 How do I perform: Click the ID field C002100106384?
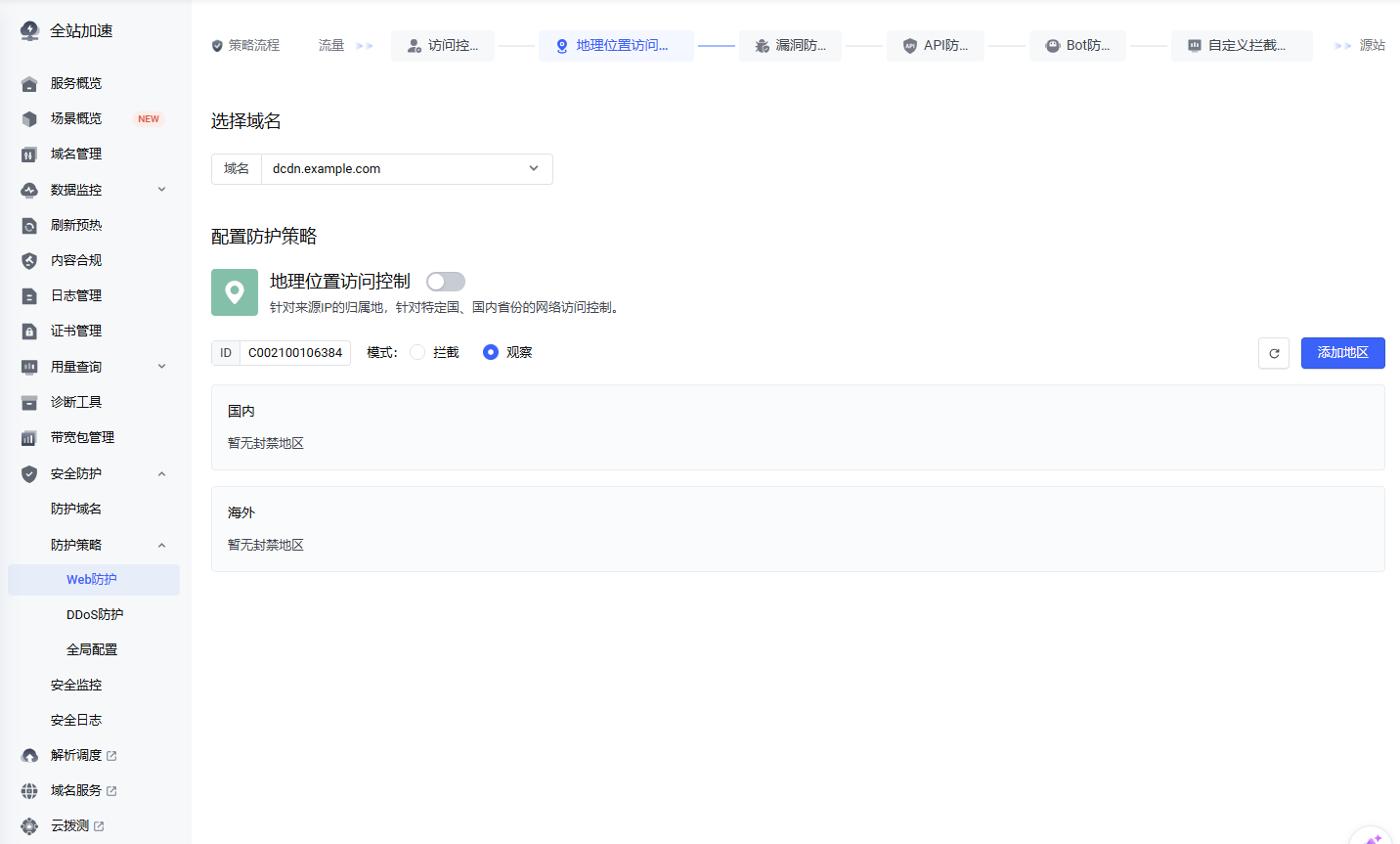coord(294,353)
